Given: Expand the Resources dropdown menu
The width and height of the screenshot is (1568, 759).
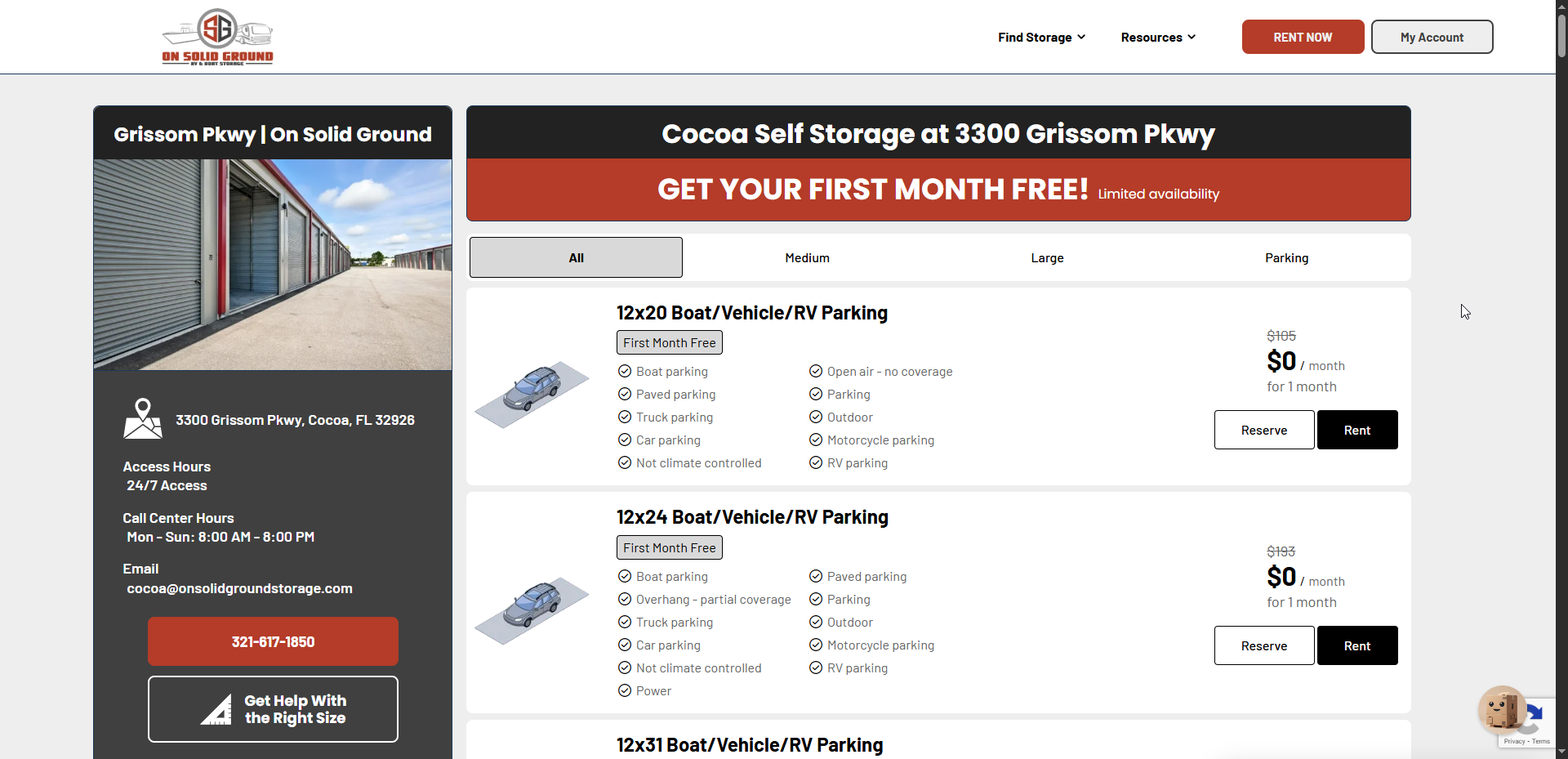Looking at the screenshot, I should tap(1158, 38).
